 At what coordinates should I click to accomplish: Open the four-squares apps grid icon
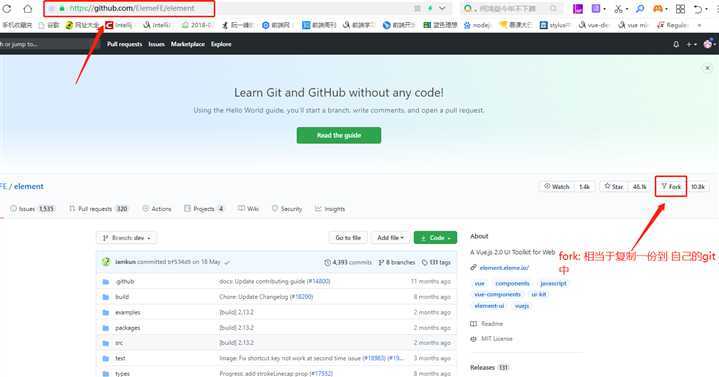pos(680,9)
